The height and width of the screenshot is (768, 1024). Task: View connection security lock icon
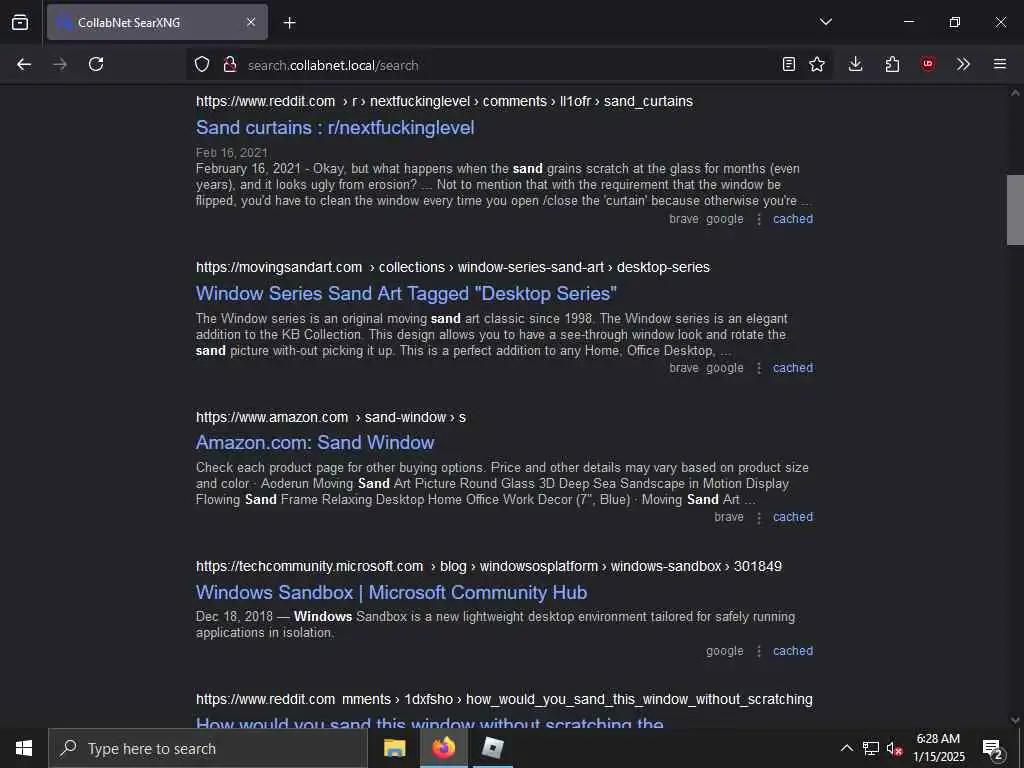230,64
